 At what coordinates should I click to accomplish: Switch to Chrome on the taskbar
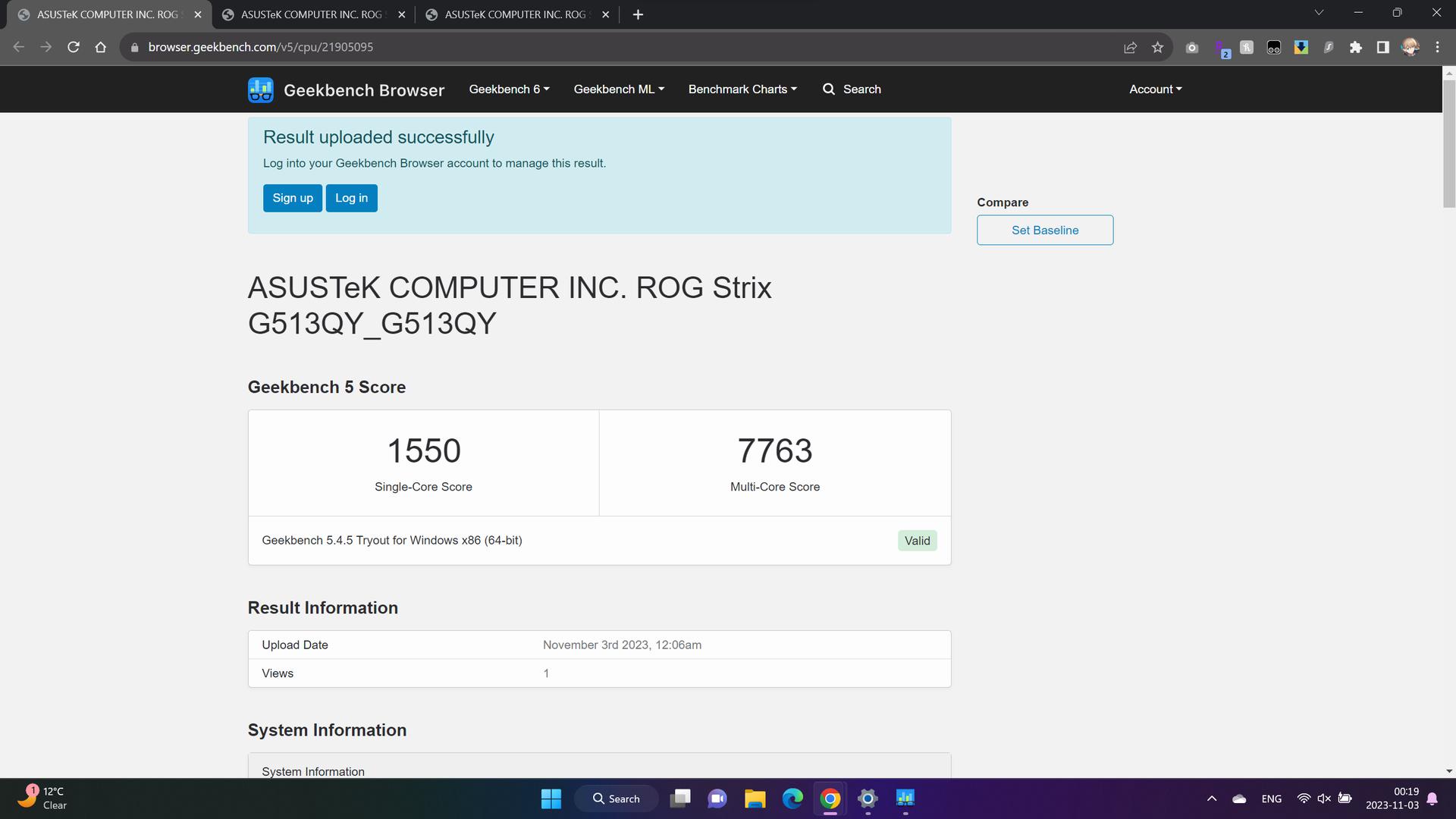(830, 799)
